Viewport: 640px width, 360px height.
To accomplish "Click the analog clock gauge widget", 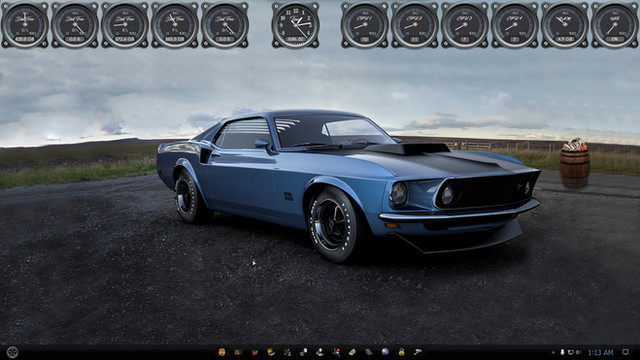I will pyautogui.click(x=296, y=25).
